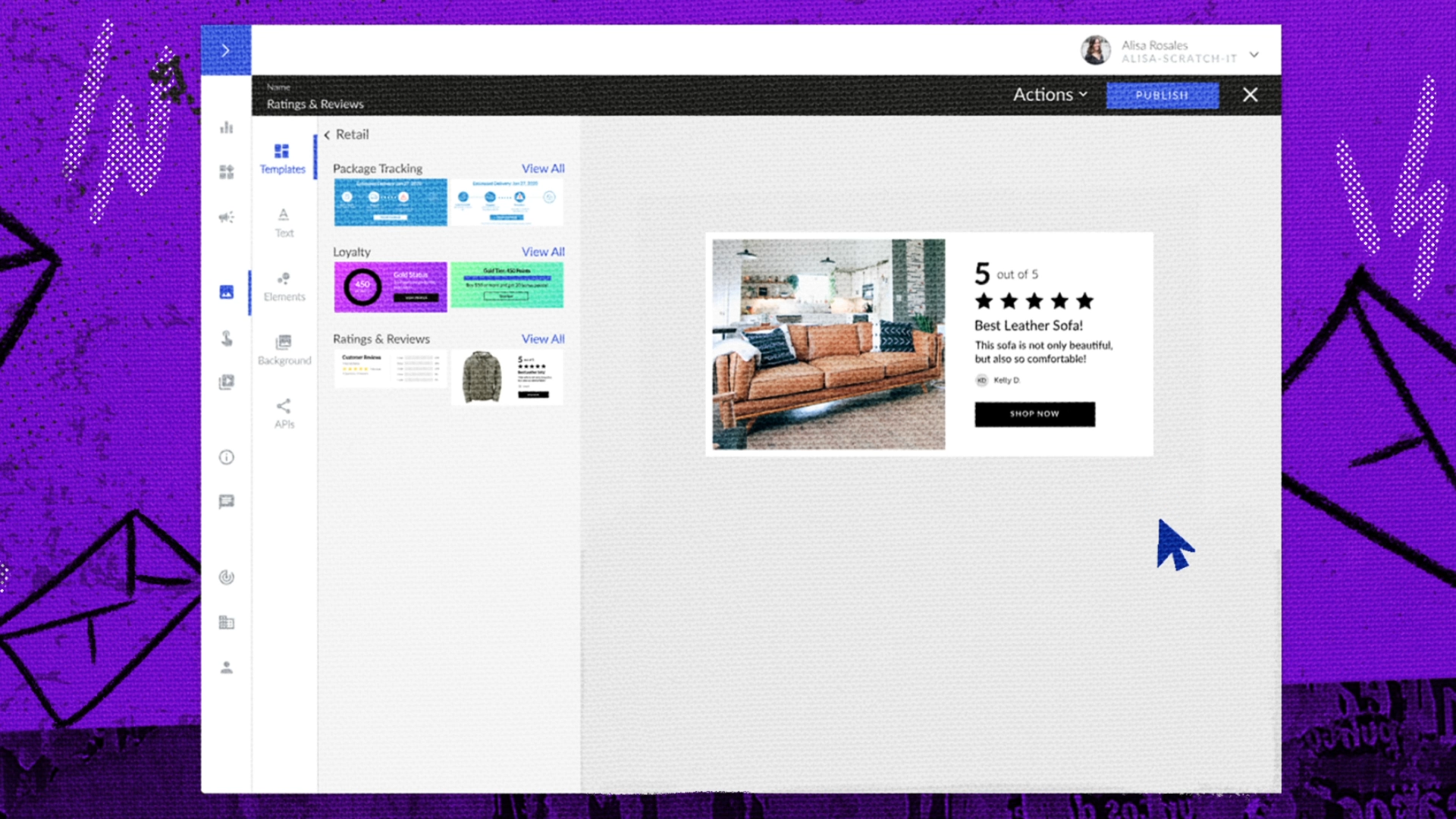Click View All for Loyalty templates
The width and height of the screenshot is (1456, 819).
coord(542,252)
